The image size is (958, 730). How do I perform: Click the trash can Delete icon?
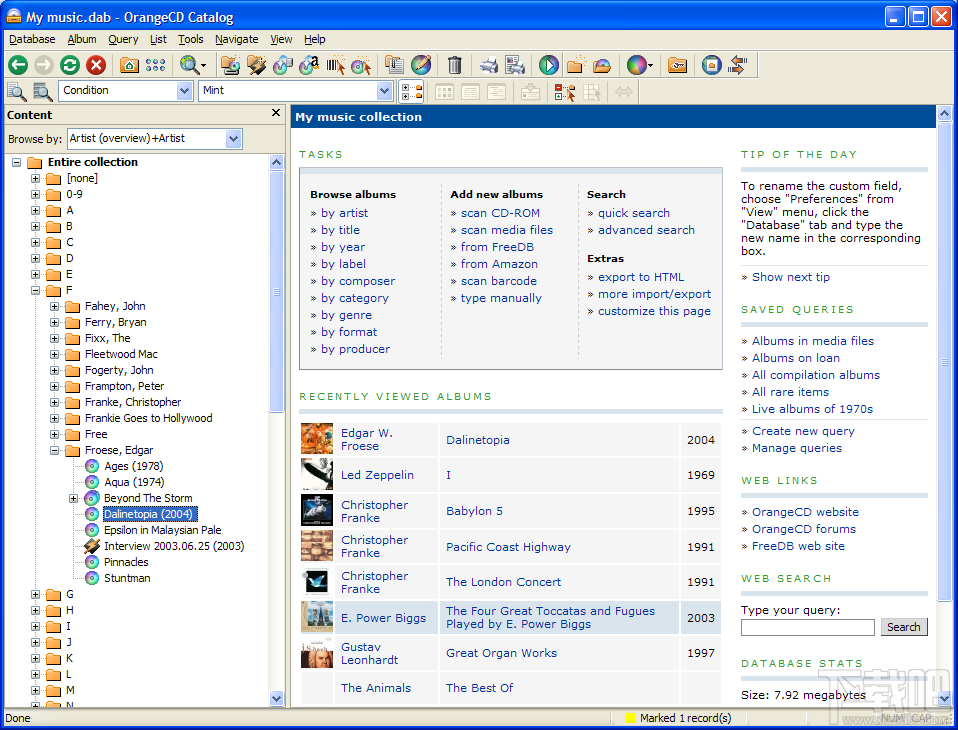(x=455, y=65)
